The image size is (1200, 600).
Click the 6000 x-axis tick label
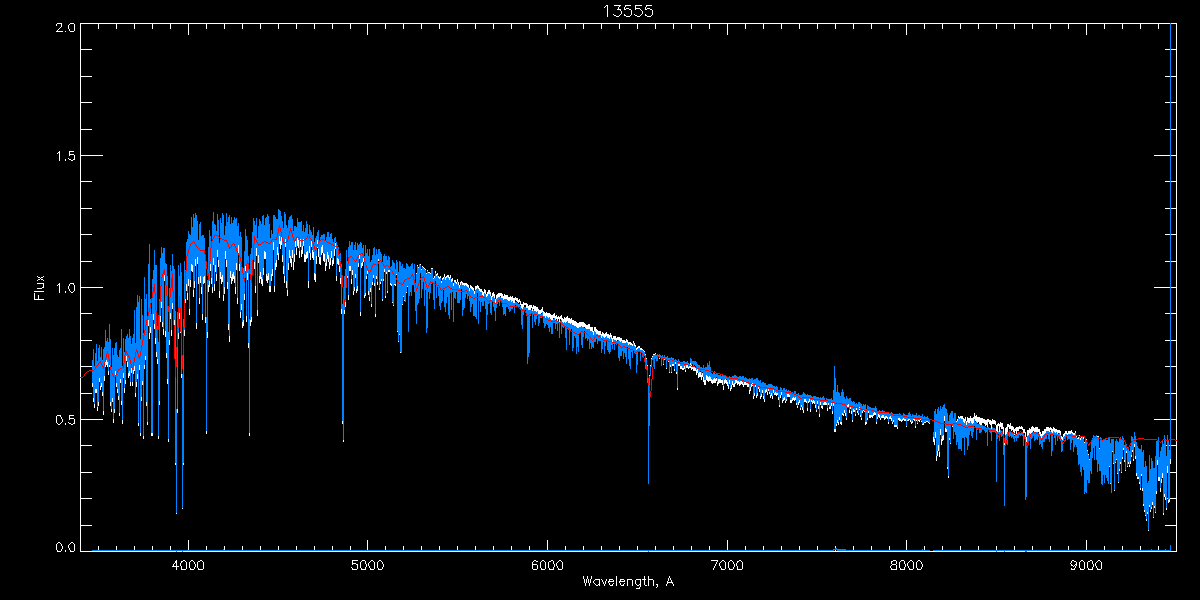click(547, 563)
